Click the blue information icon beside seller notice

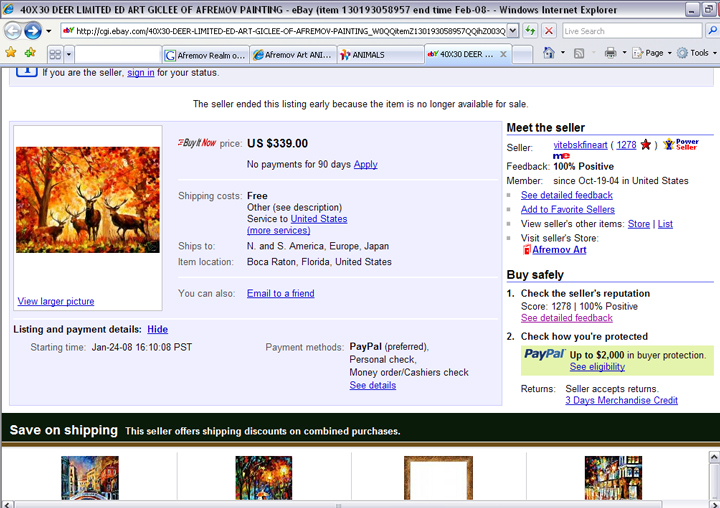(x=27, y=71)
